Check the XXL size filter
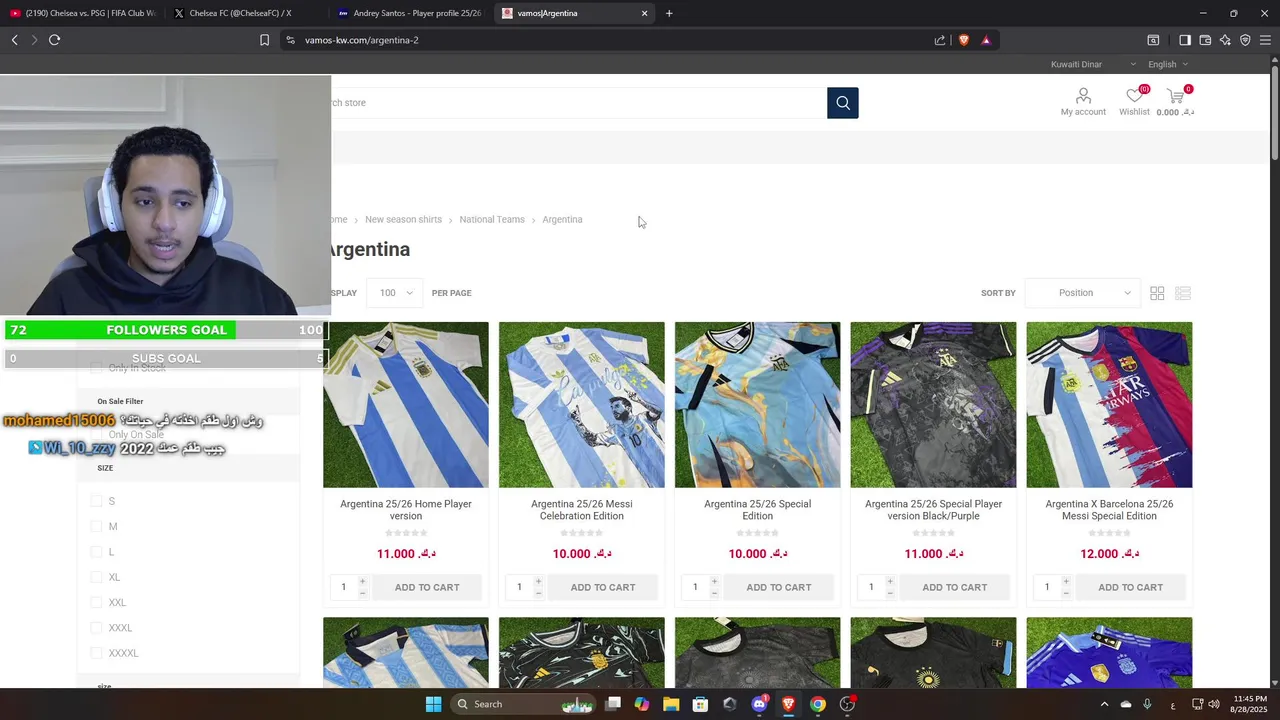Screen dimensions: 1280x720 (x=97, y=602)
